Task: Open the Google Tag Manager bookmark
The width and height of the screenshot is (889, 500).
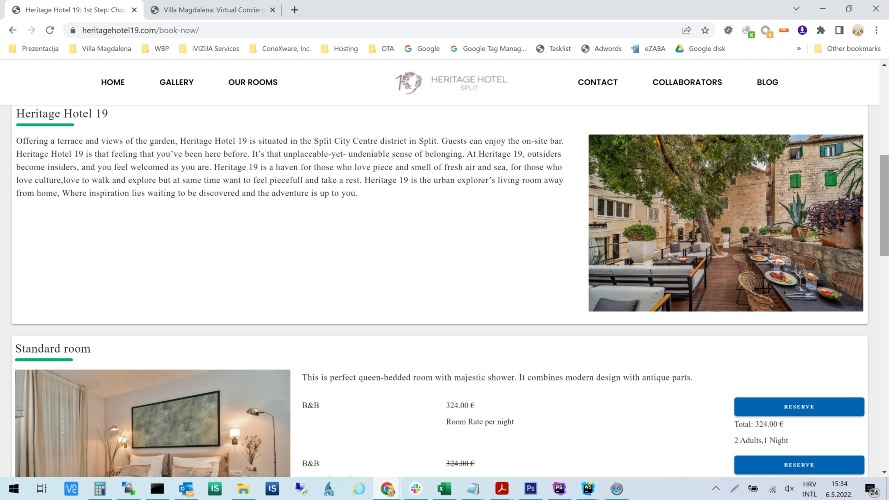Action: point(488,49)
